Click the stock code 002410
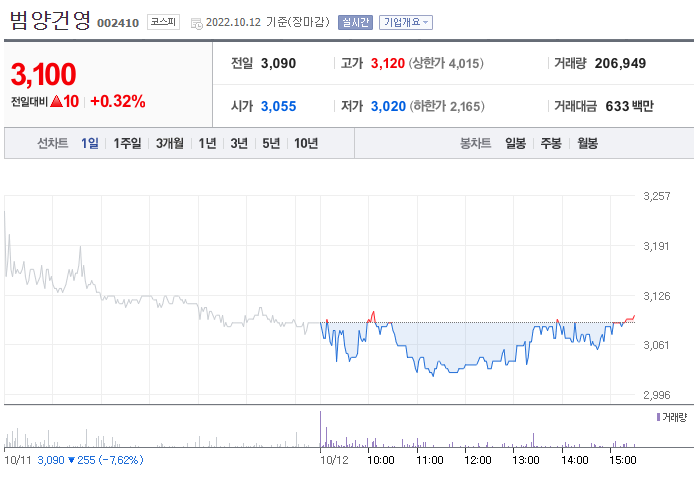Image resolution: width=694 pixels, height=477 pixels. point(118,23)
